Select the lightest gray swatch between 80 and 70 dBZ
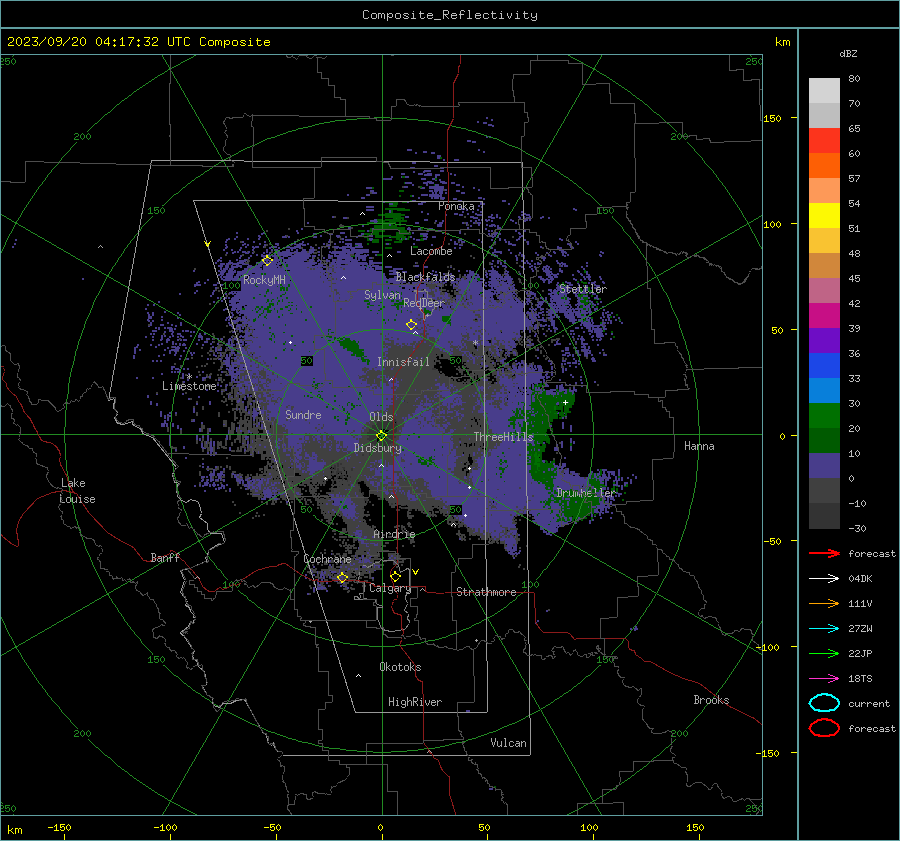 point(824,90)
